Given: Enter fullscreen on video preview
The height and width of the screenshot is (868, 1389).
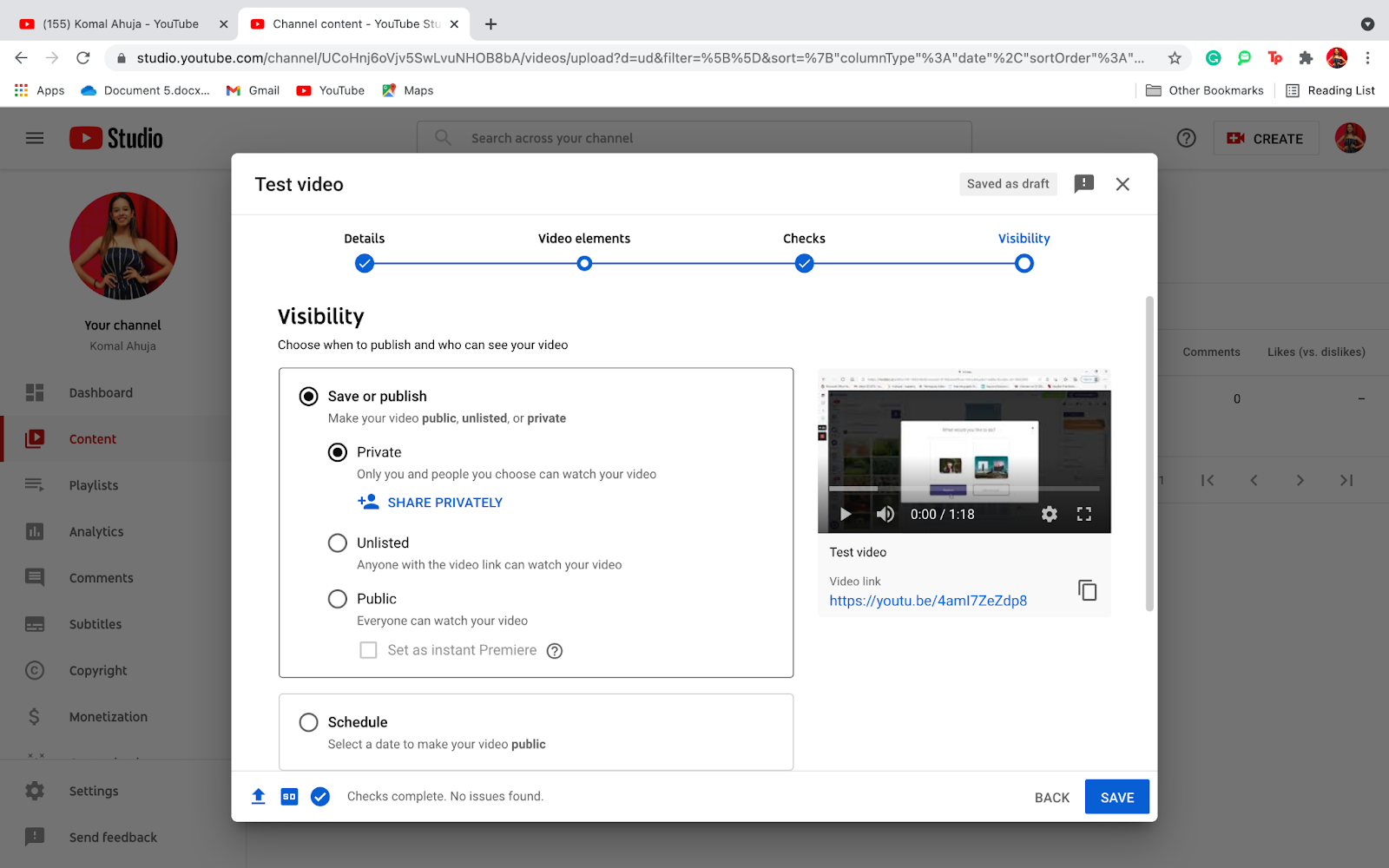Looking at the screenshot, I should coord(1084,515).
